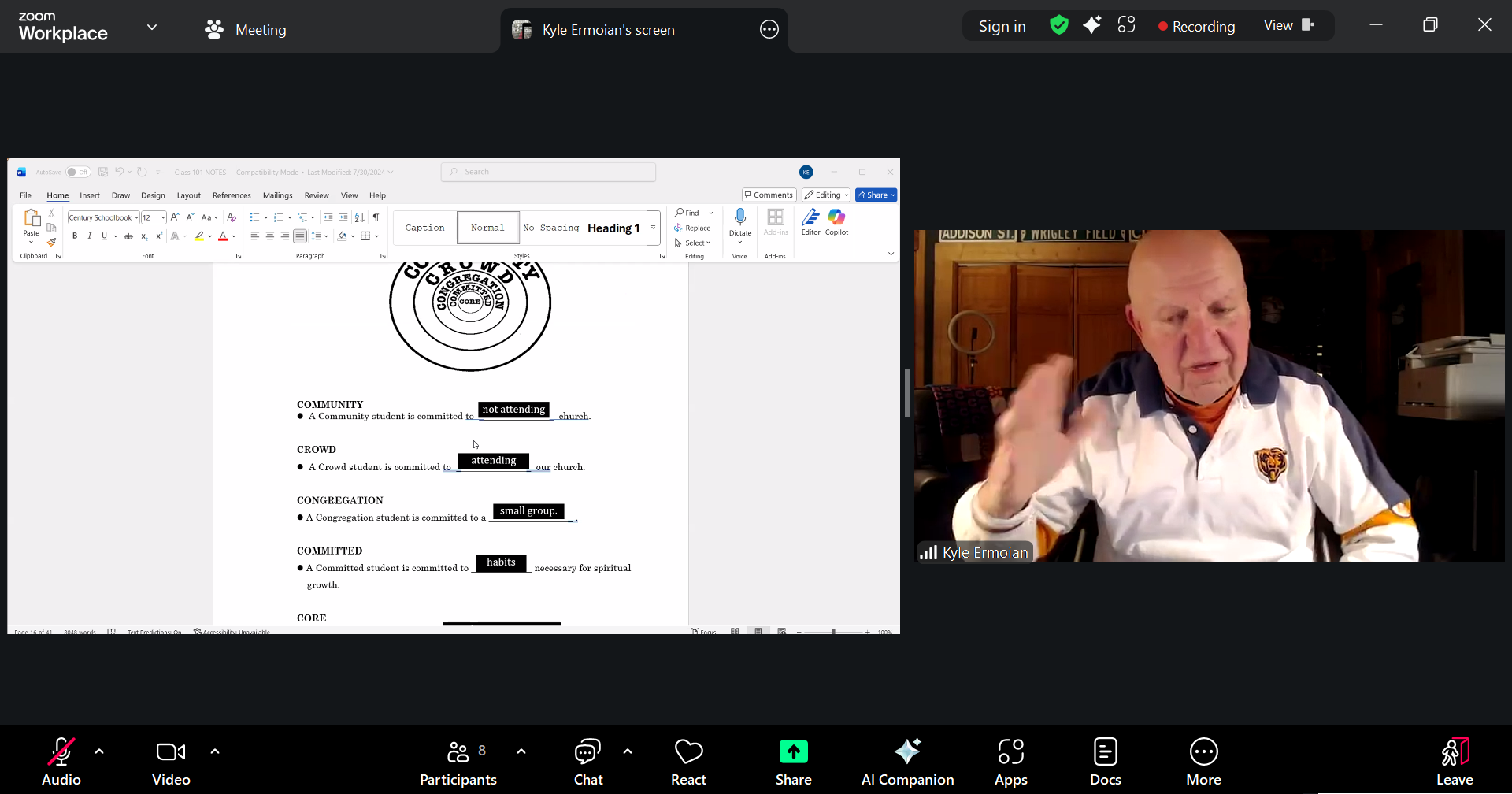Start camera using the Video button
Image resolution: width=1512 pixels, height=794 pixels.
click(171, 761)
